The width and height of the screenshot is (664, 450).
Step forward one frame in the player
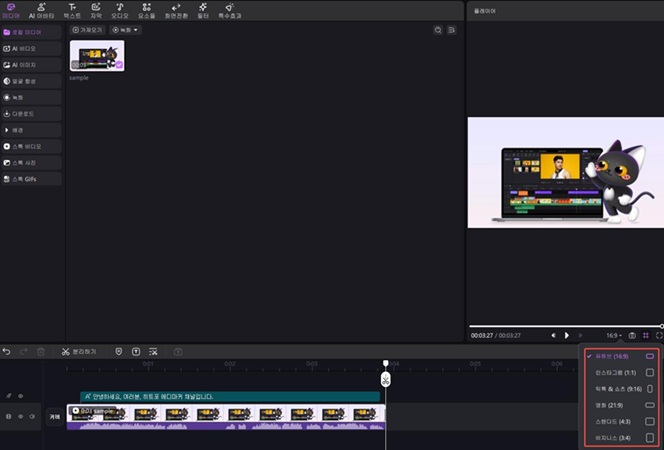pyautogui.click(x=580, y=335)
